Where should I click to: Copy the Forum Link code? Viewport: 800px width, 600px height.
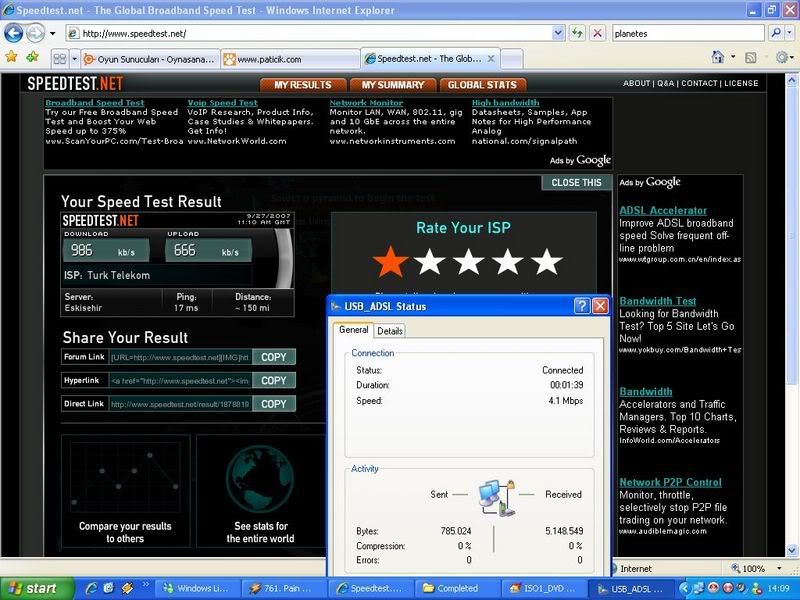tap(274, 357)
